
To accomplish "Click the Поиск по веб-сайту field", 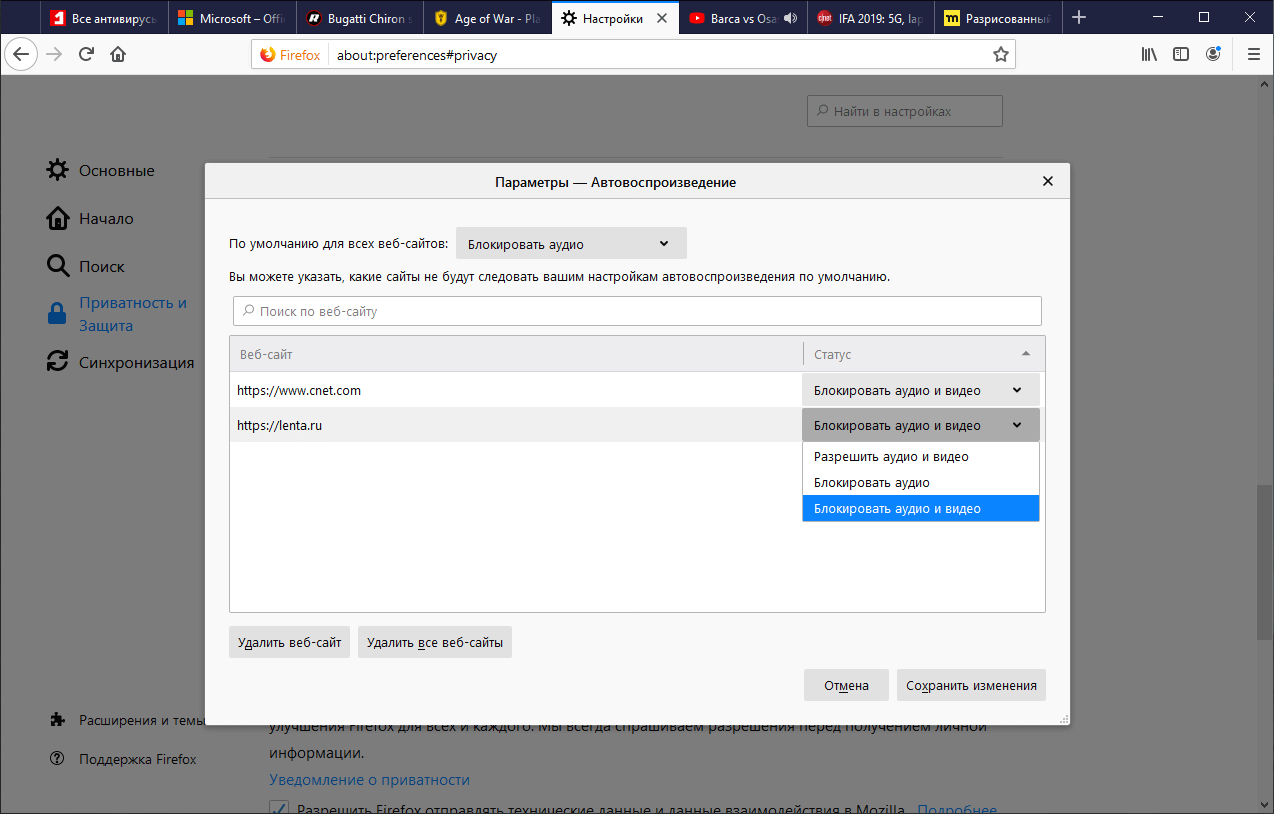I will tap(637, 311).
